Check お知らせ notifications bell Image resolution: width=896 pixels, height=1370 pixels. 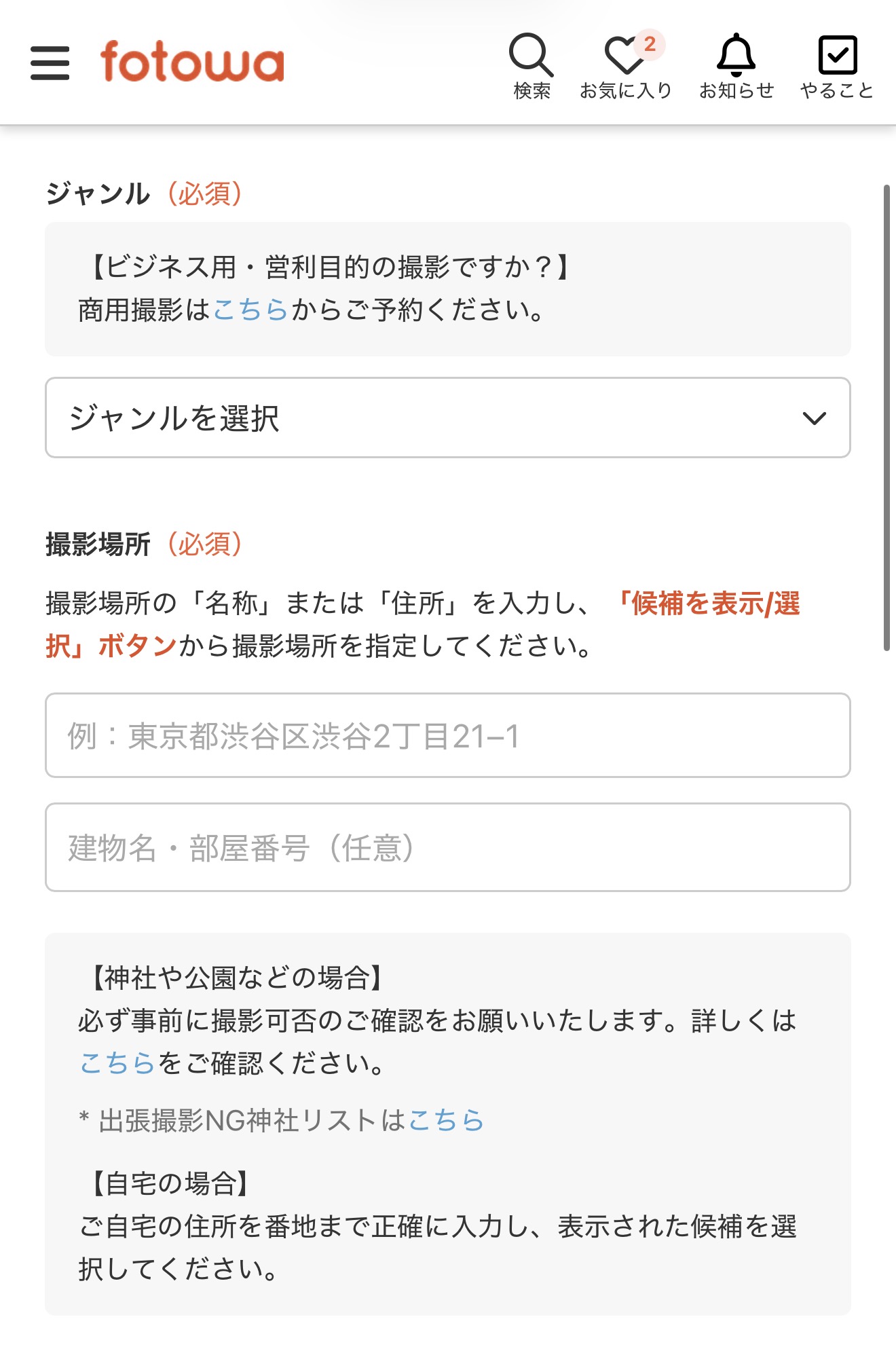click(737, 63)
